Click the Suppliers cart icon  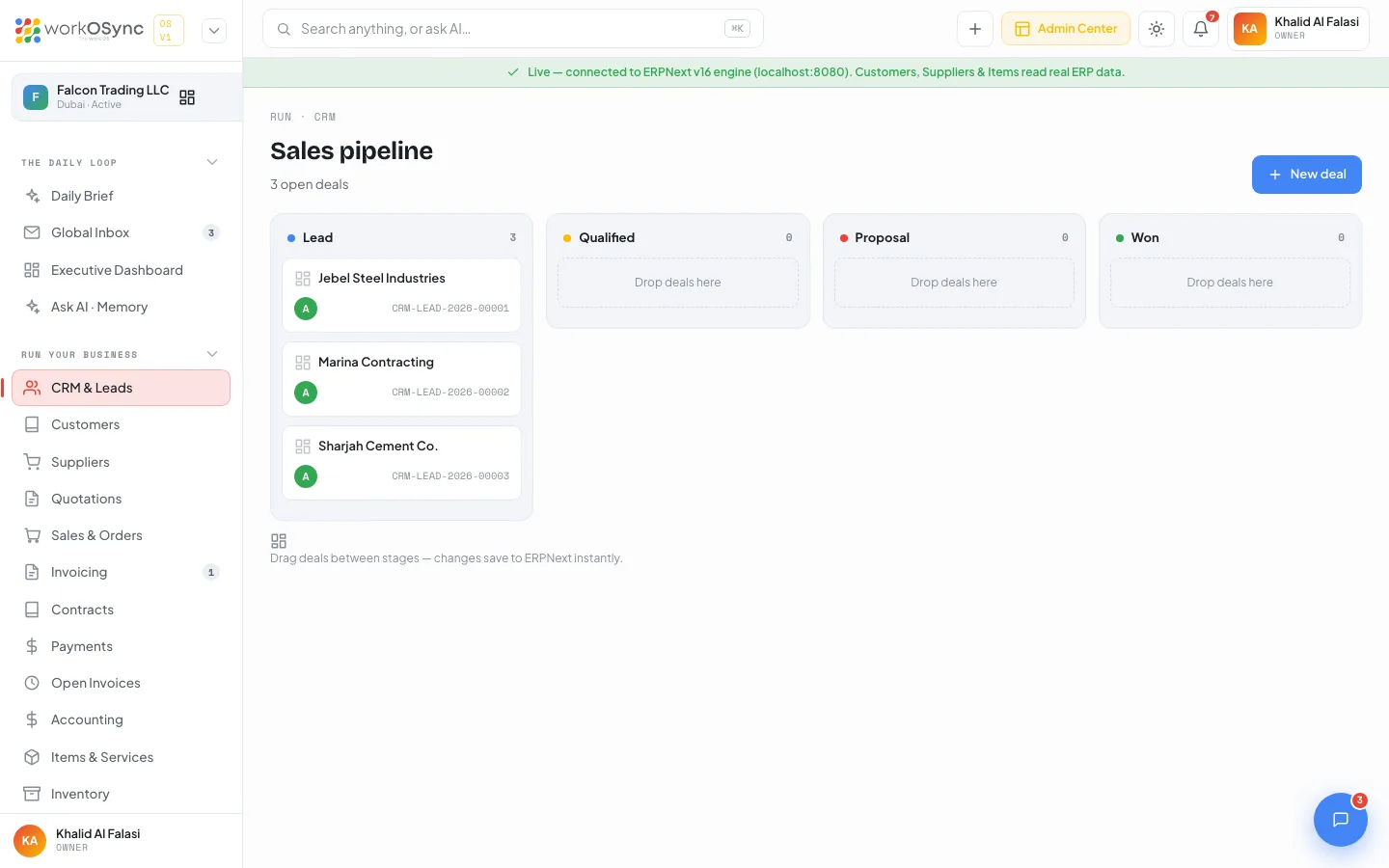pos(32,462)
